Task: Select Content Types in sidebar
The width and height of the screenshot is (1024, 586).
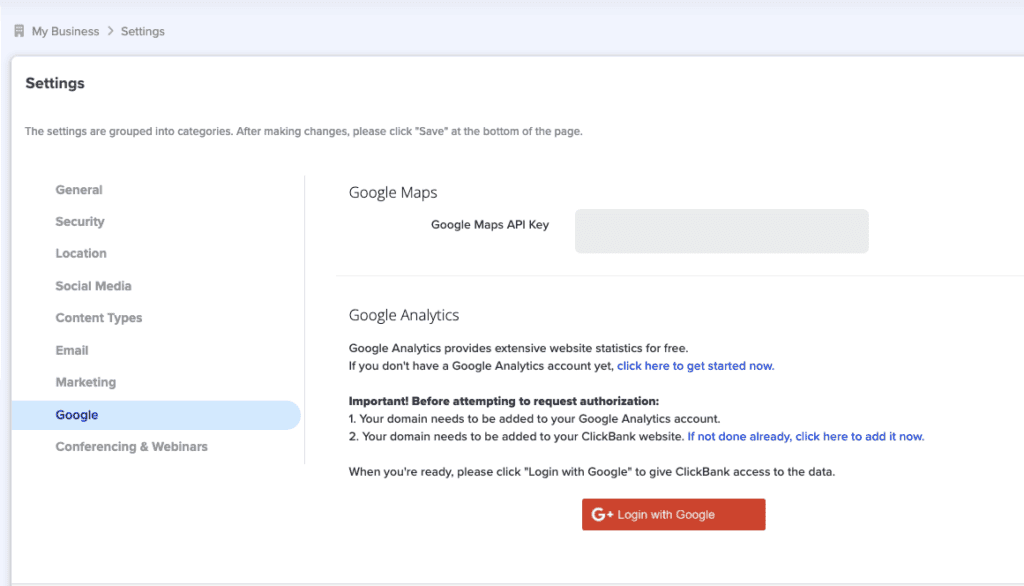Action: 99,318
